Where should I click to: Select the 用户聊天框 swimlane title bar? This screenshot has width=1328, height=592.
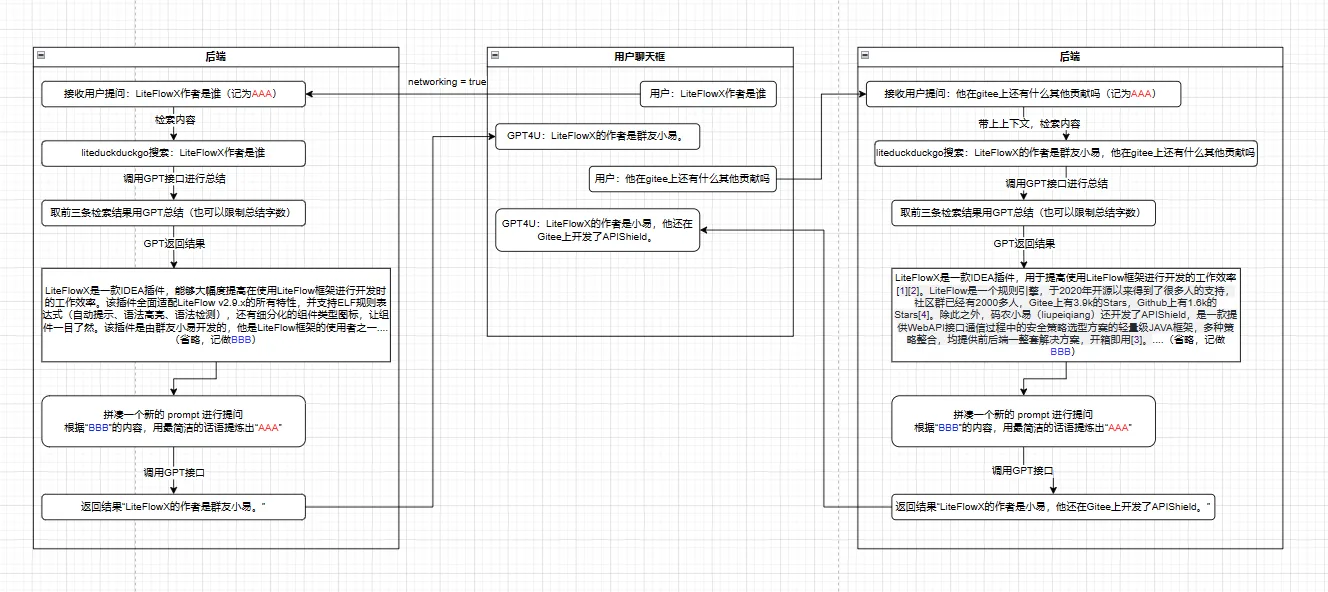(x=640, y=57)
